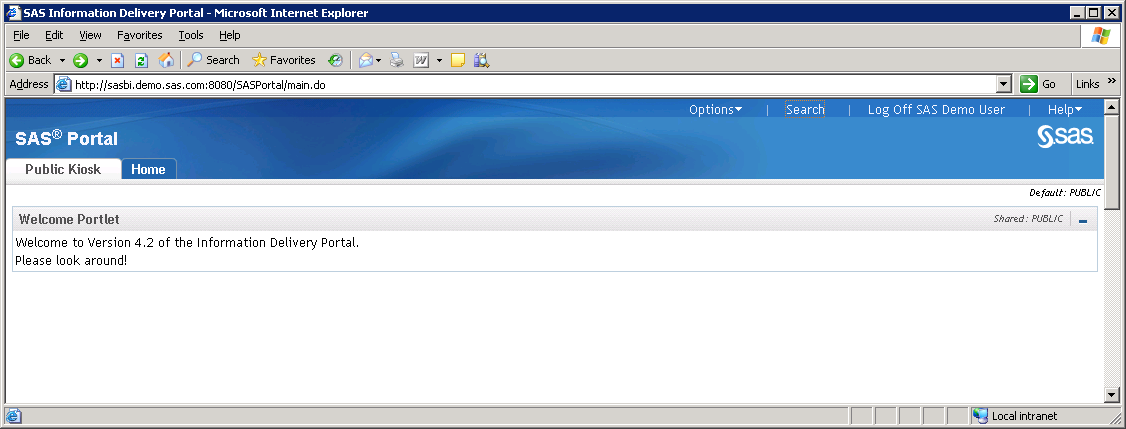Open Favorites star in toolbar
1126x429 pixels.
tap(284, 60)
